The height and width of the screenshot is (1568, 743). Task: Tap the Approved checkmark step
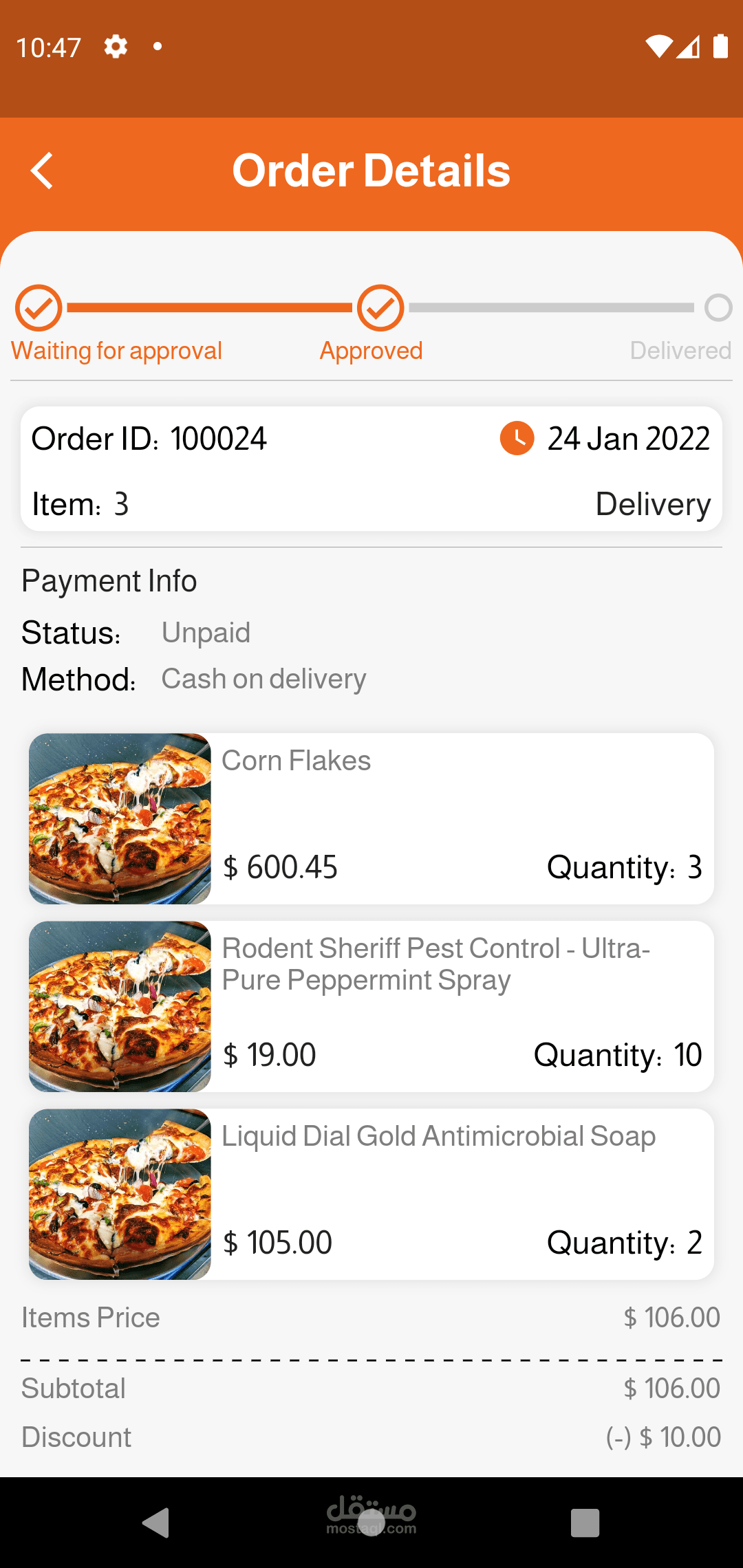coord(380,308)
